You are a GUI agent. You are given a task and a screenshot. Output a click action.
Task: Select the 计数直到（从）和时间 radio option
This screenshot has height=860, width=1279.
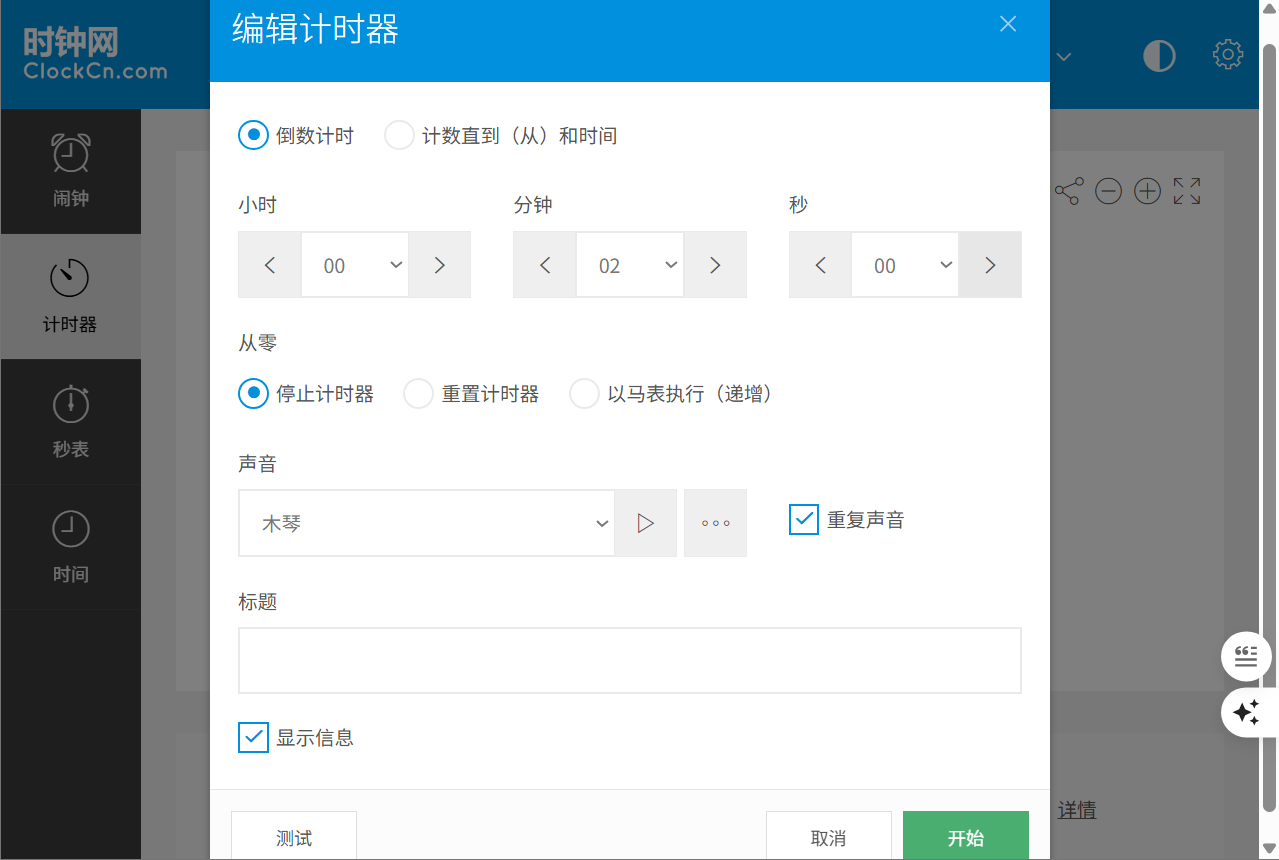tap(400, 135)
